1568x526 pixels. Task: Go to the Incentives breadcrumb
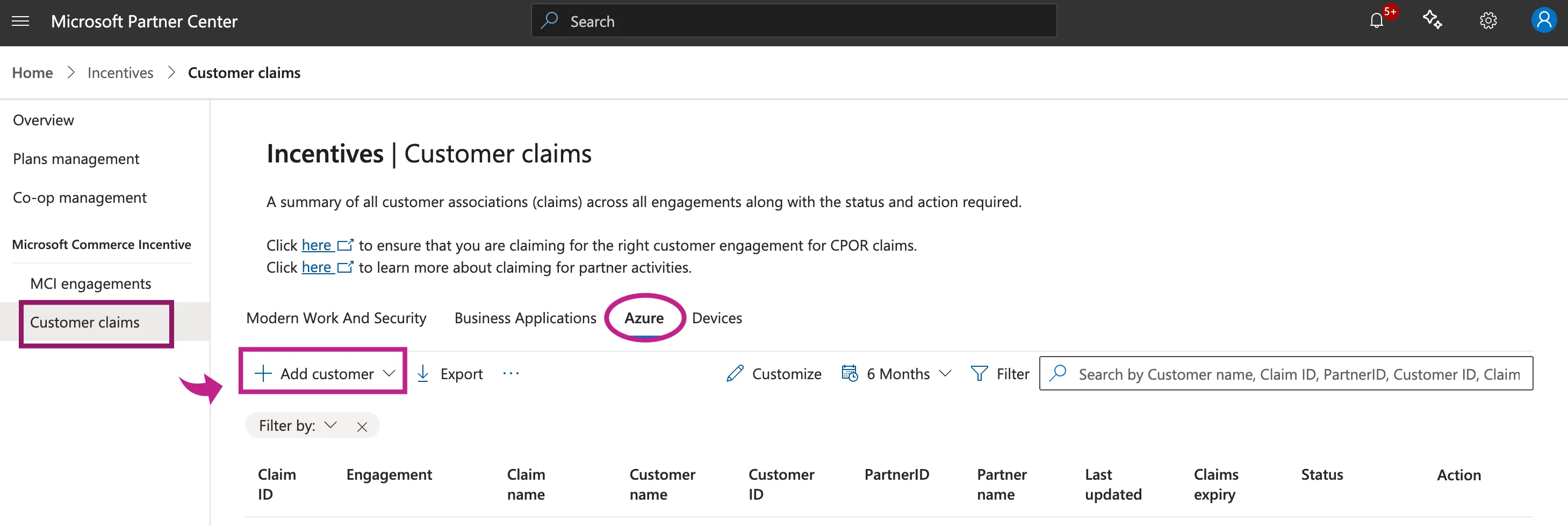click(x=120, y=73)
